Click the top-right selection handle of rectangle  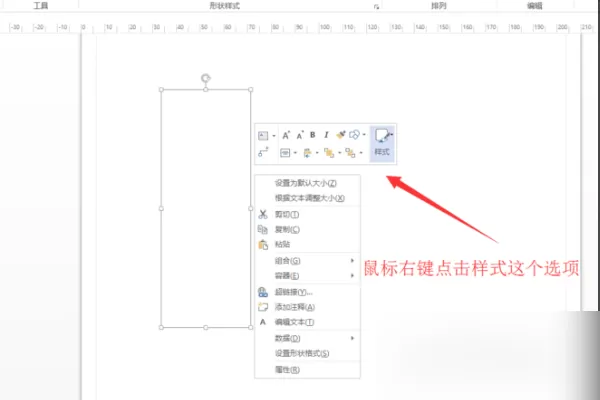pyautogui.click(x=251, y=90)
